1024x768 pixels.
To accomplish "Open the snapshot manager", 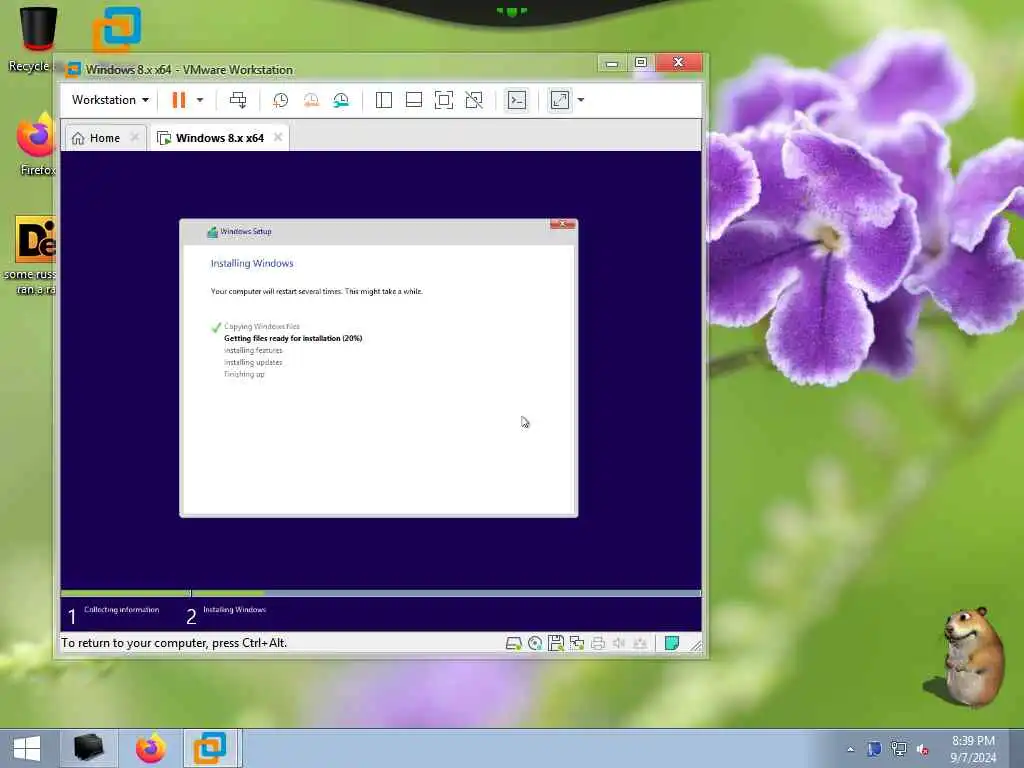I will click(x=341, y=100).
